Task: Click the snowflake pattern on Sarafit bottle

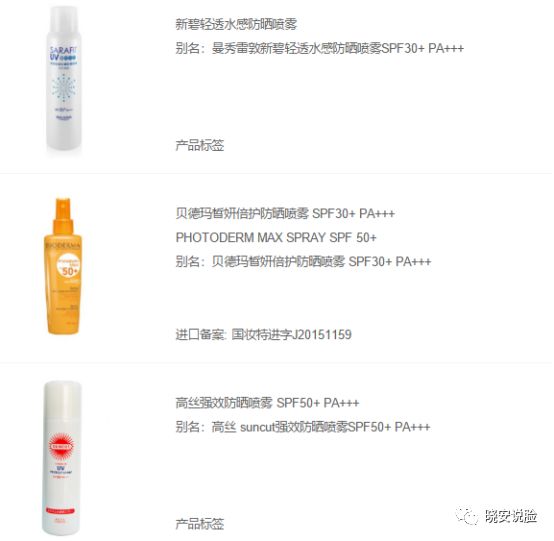Action: [64, 88]
